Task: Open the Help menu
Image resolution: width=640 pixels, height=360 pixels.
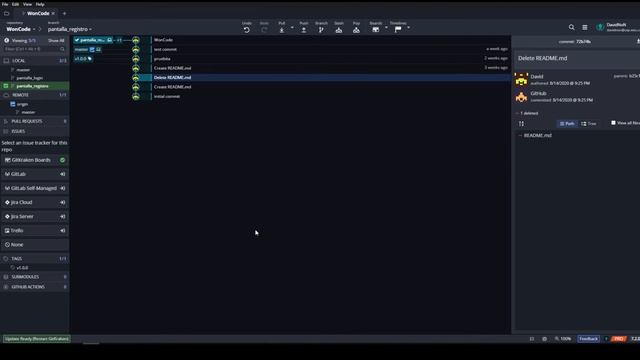Action: pos(40,4)
